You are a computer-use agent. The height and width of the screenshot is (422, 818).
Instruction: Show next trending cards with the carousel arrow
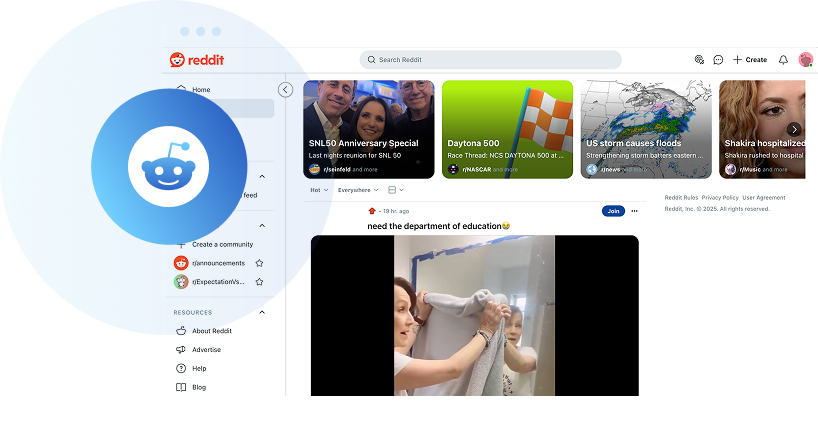click(794, 129)
